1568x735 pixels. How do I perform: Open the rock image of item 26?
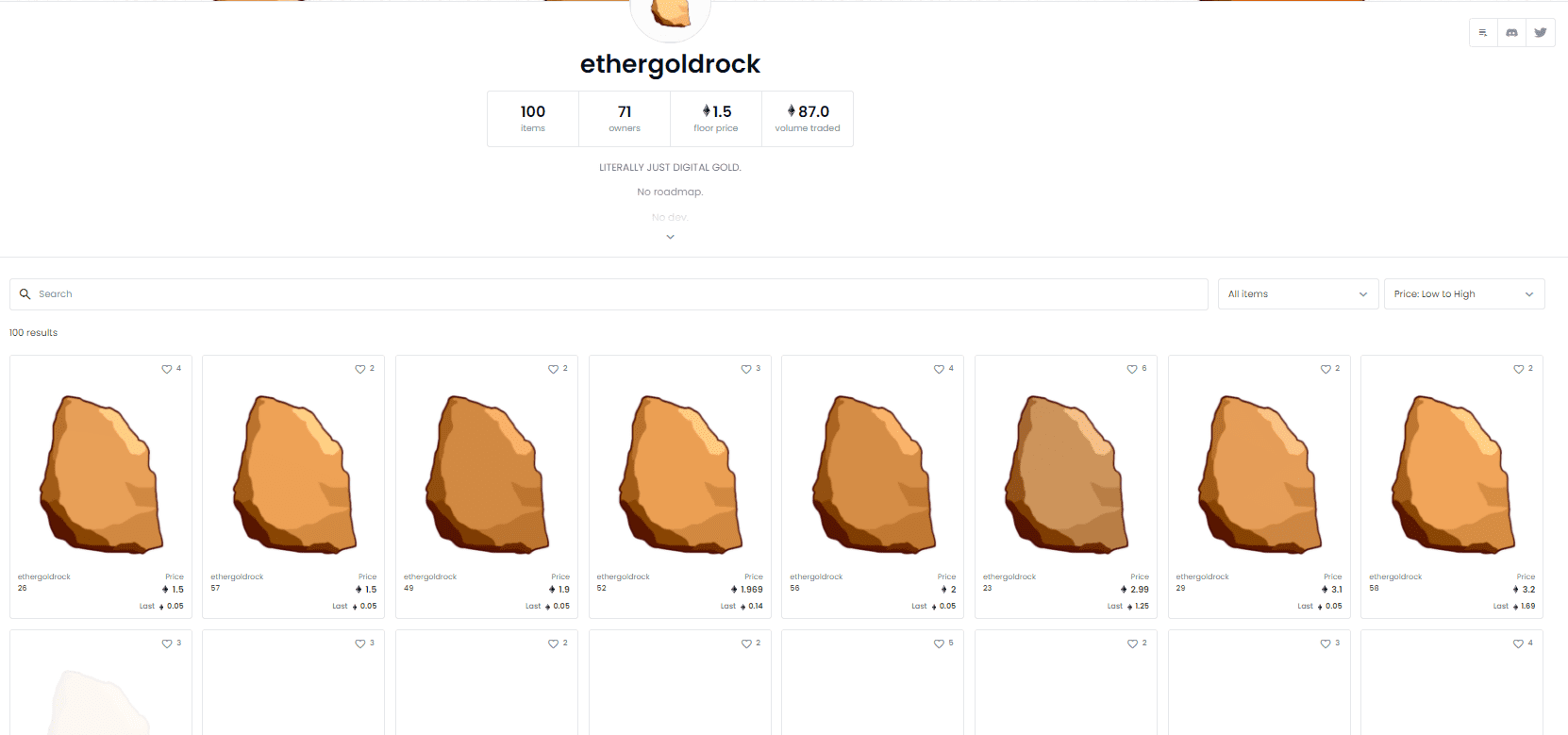[x=101, y=474]
